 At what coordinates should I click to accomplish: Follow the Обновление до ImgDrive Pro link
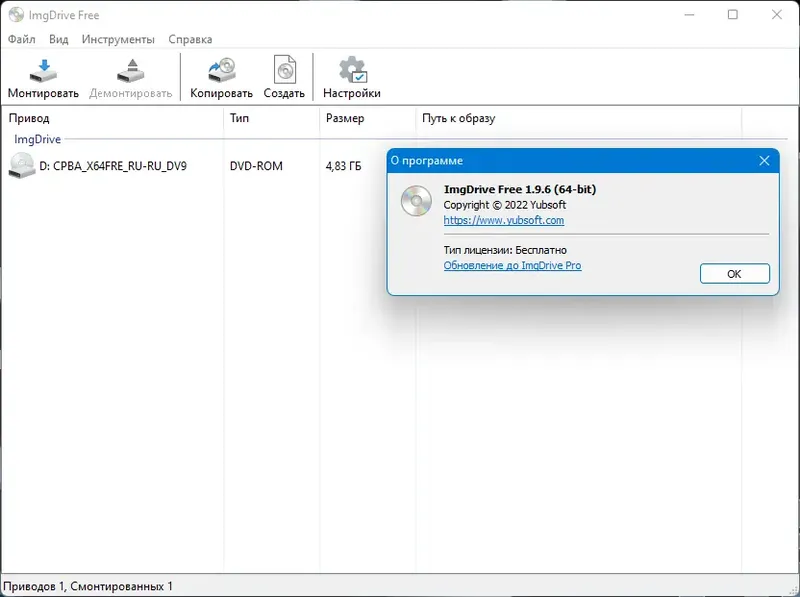click(512, 265)
